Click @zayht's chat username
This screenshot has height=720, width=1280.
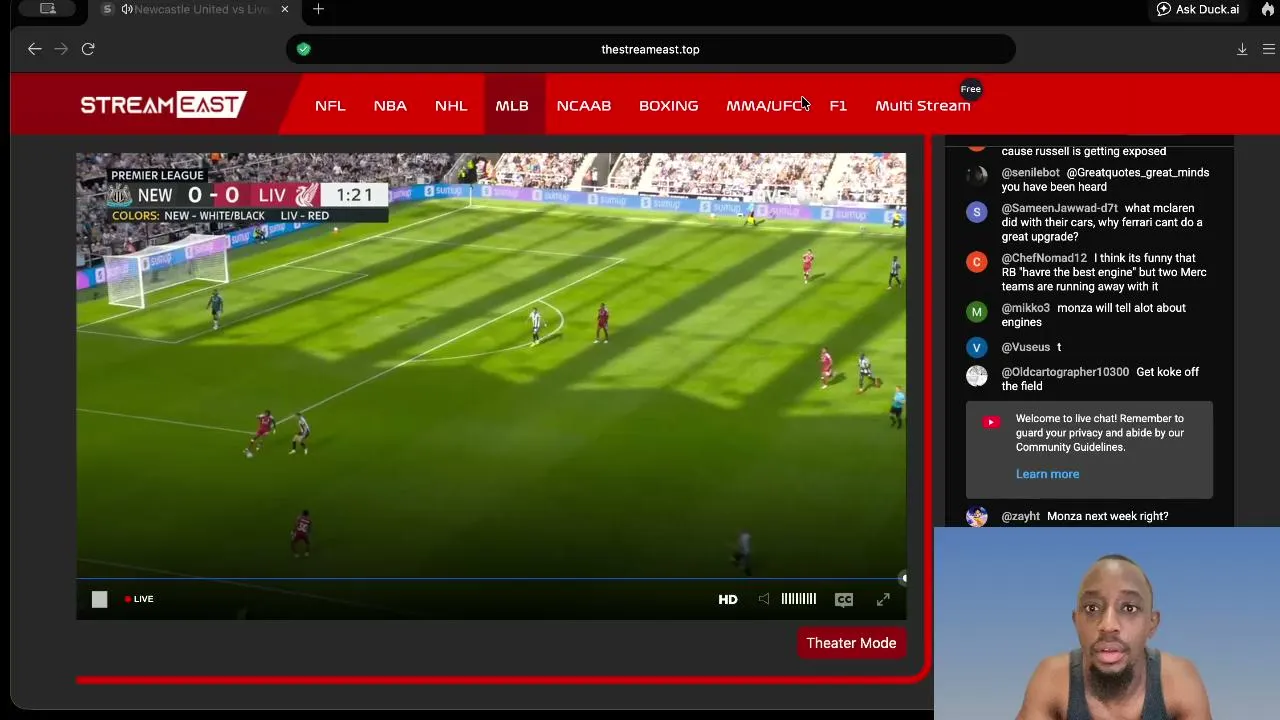[x=1021, y=516]
